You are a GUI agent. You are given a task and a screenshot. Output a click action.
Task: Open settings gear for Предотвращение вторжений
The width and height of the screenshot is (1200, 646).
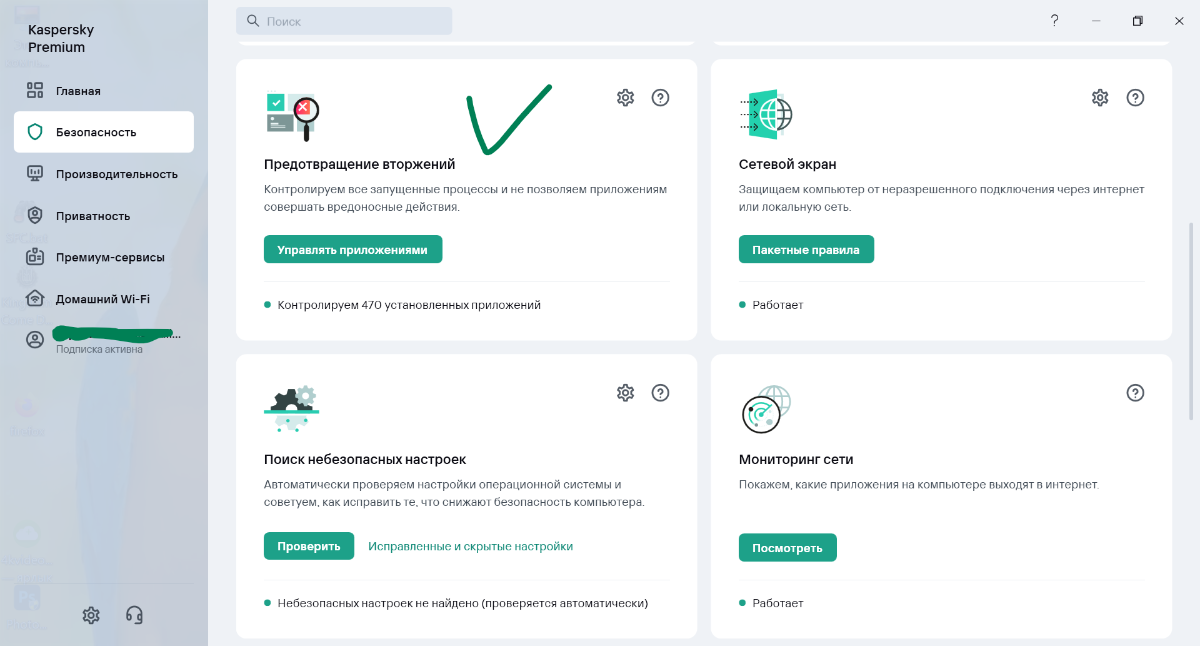[625, 98]
